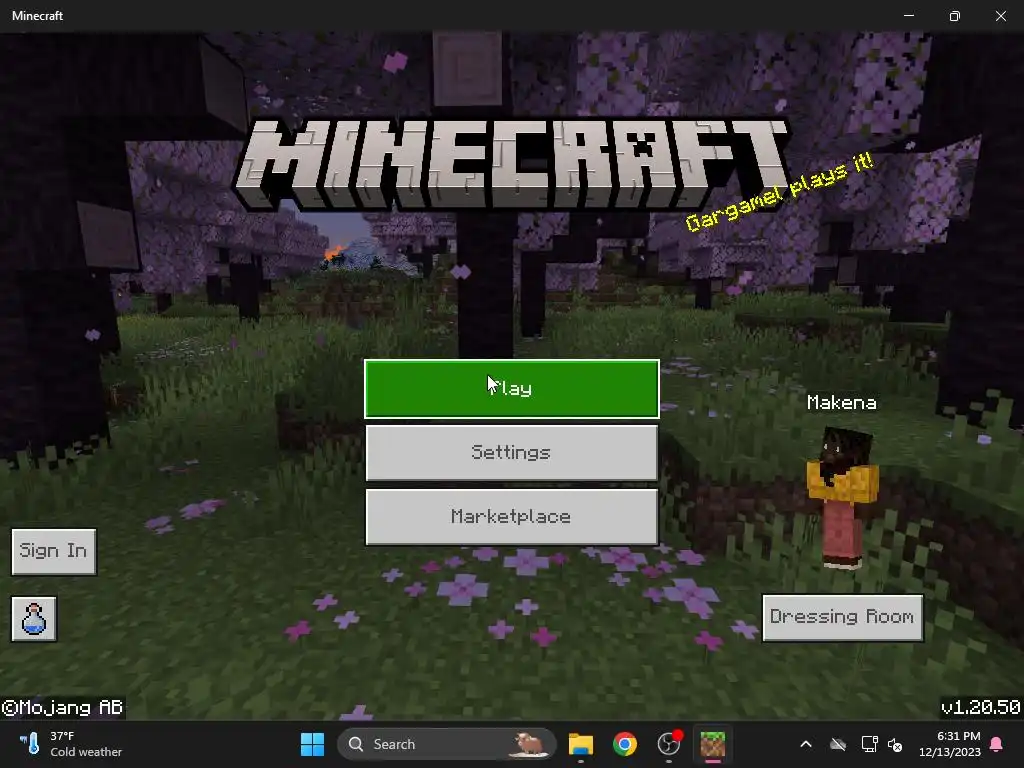Image resolution: width=1024 pixels, height=768 pixels.
Task: Open the Marketplace button
Action: [x=511, y=517]
